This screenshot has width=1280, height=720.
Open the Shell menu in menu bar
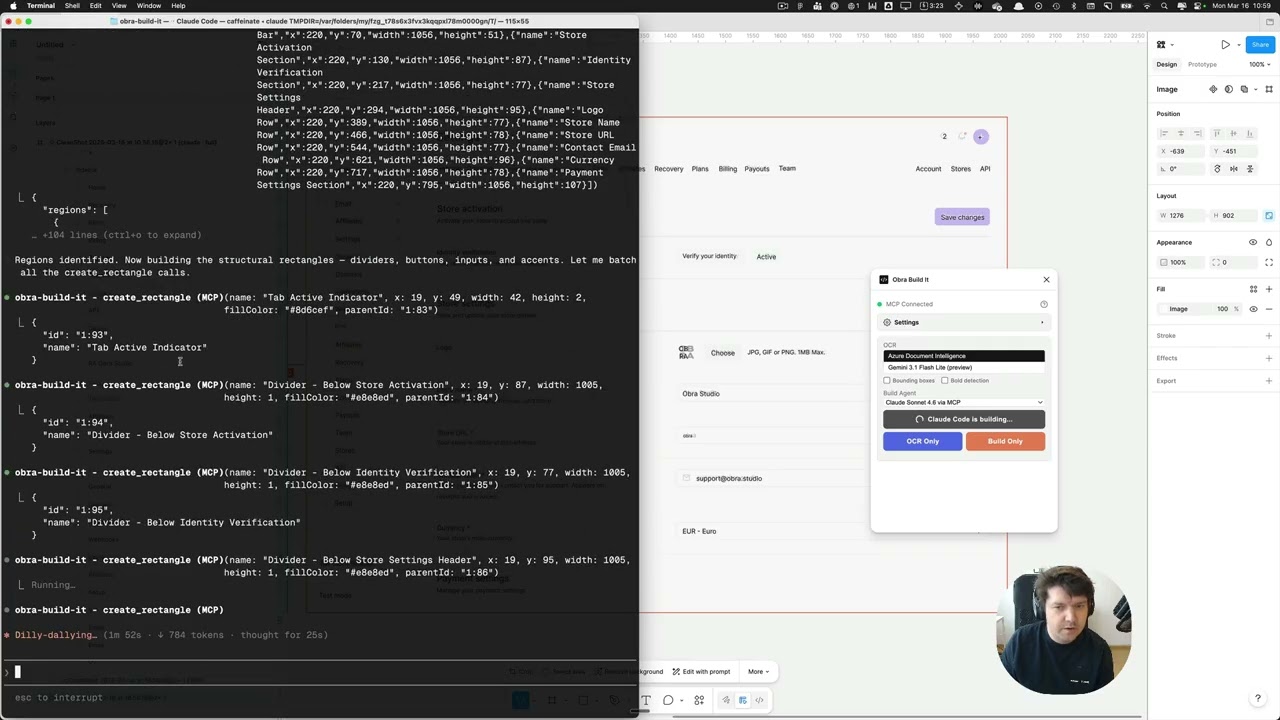[x=72, y=6]
